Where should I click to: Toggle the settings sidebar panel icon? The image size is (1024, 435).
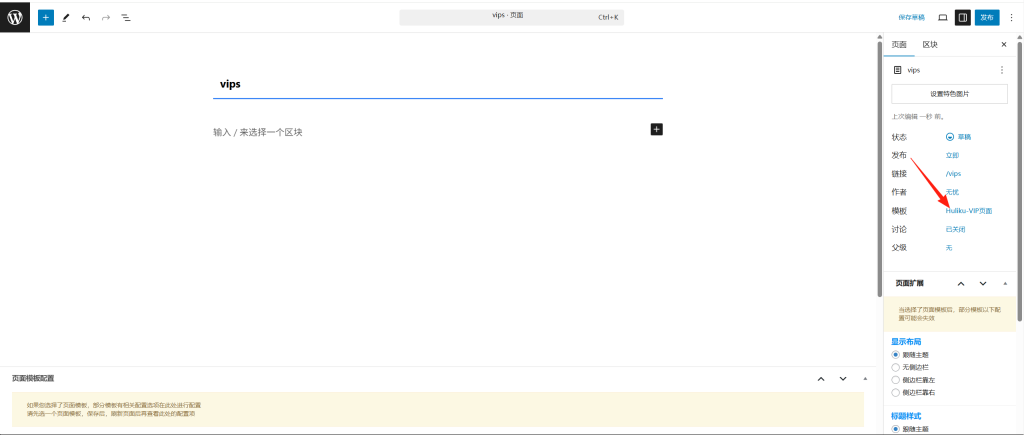(962, 17)
